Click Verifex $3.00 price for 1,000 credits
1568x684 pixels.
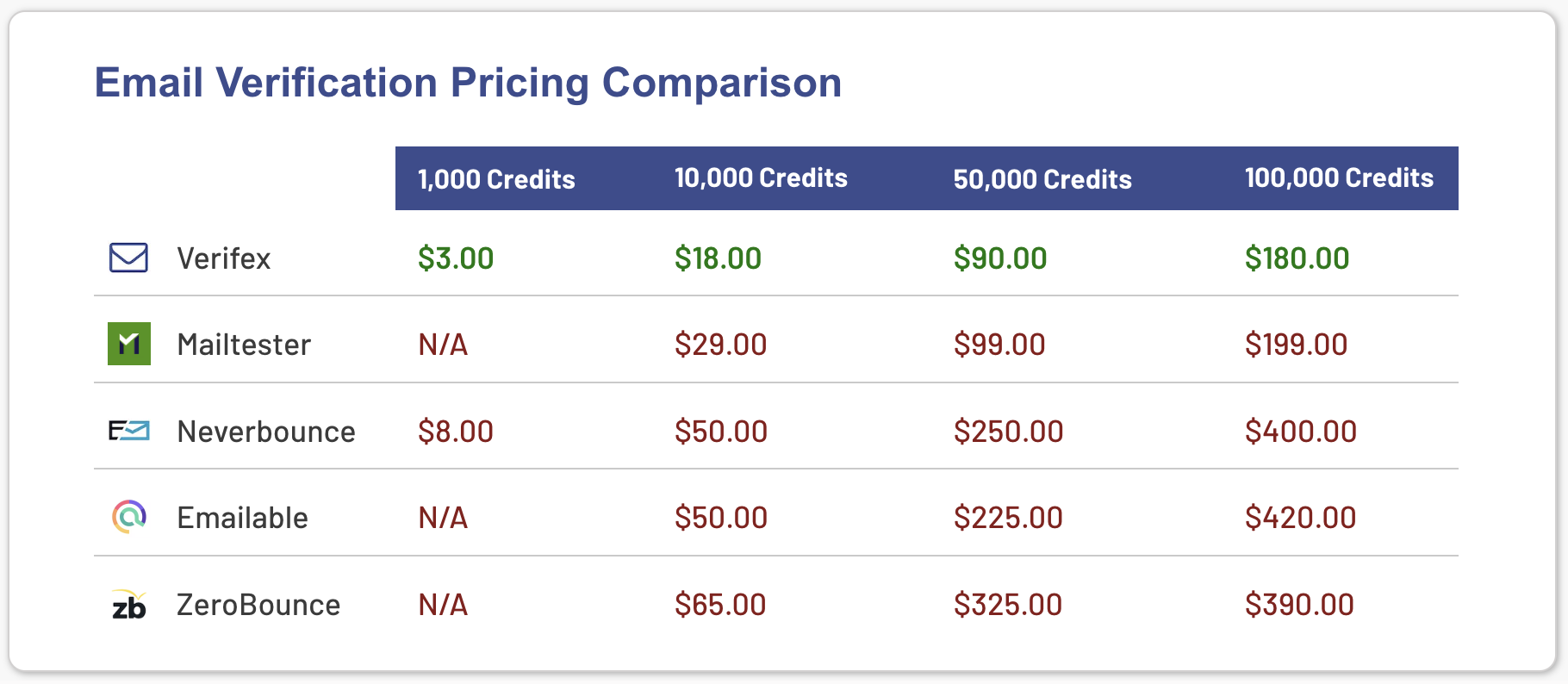[456, 258]
